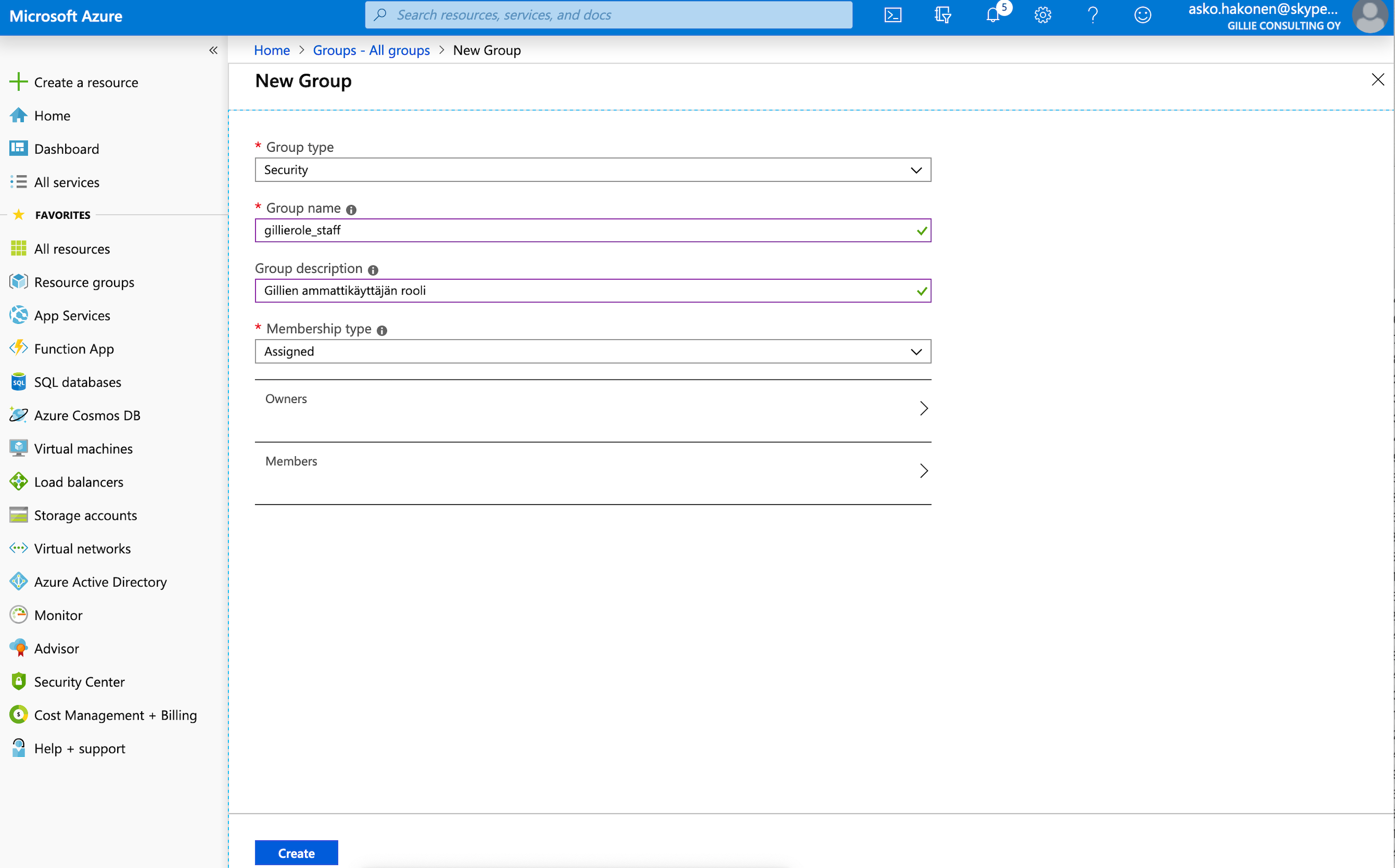Show info tooltip for Group description
1395x868 pixels.
pos(373,270)
